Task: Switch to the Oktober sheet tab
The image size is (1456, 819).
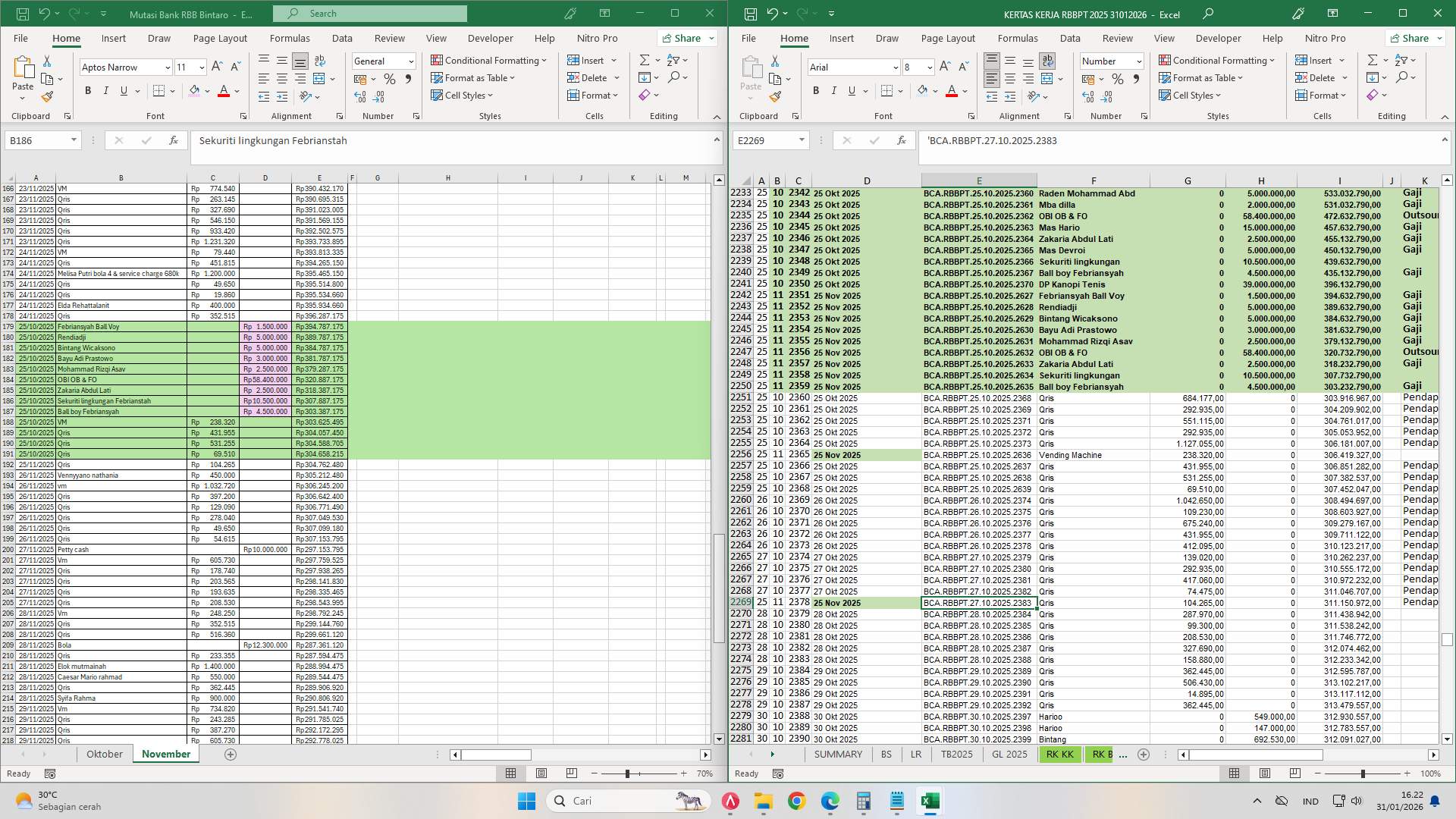Action: [104, 754]
